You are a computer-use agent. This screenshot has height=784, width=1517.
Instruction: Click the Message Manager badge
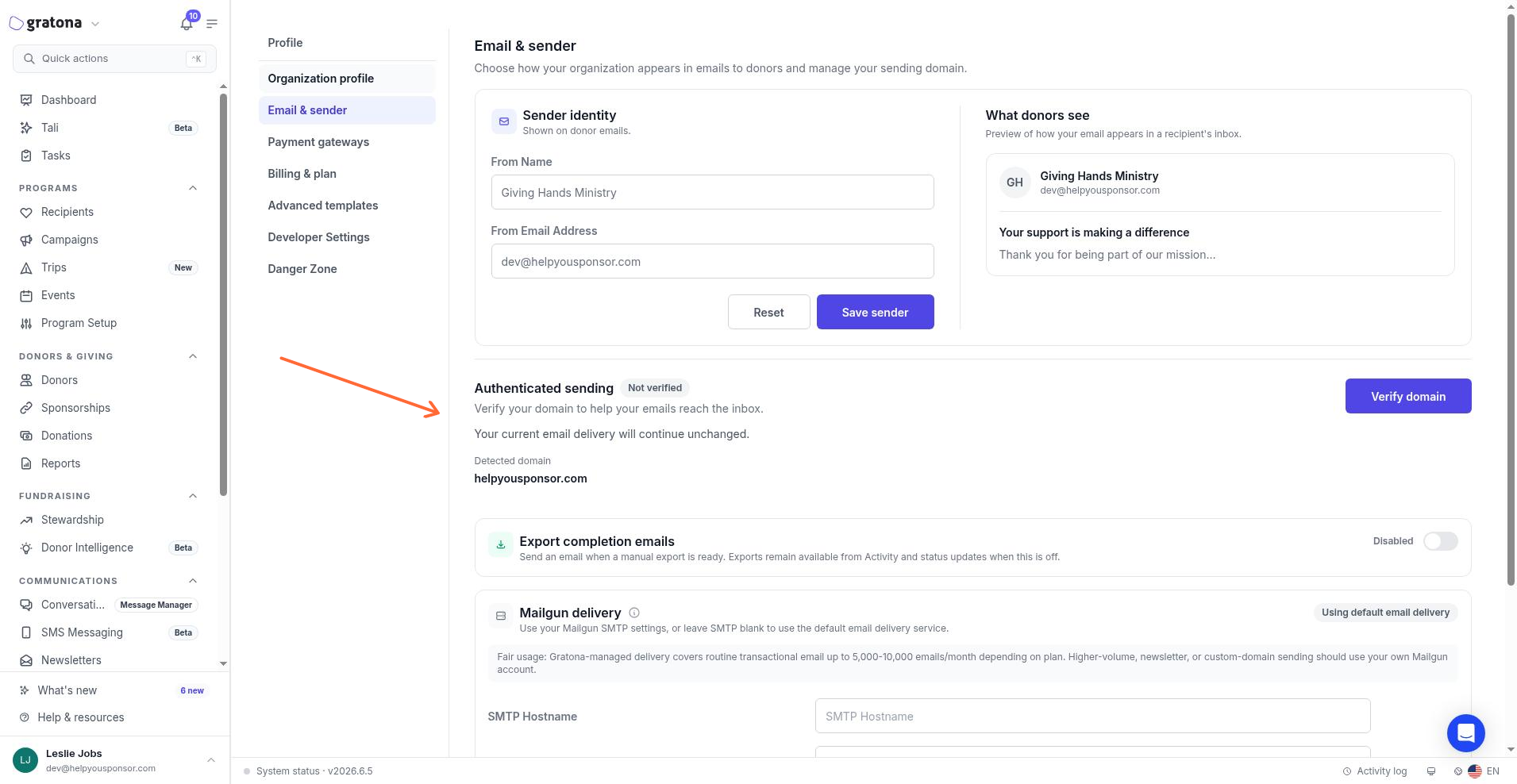(x=156, y=605)
